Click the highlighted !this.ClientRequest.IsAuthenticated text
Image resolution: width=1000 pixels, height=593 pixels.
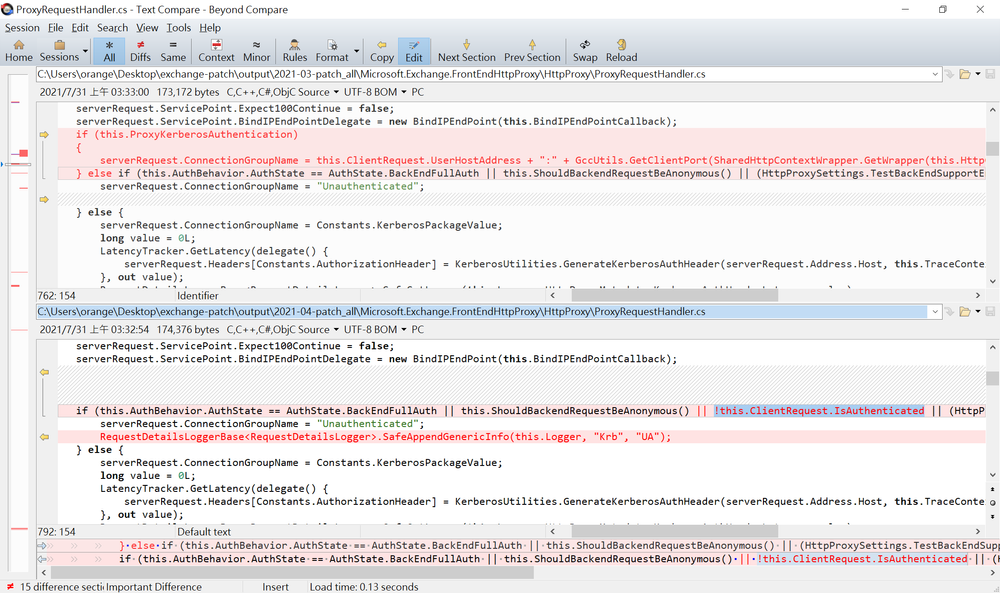pos(819,411)
